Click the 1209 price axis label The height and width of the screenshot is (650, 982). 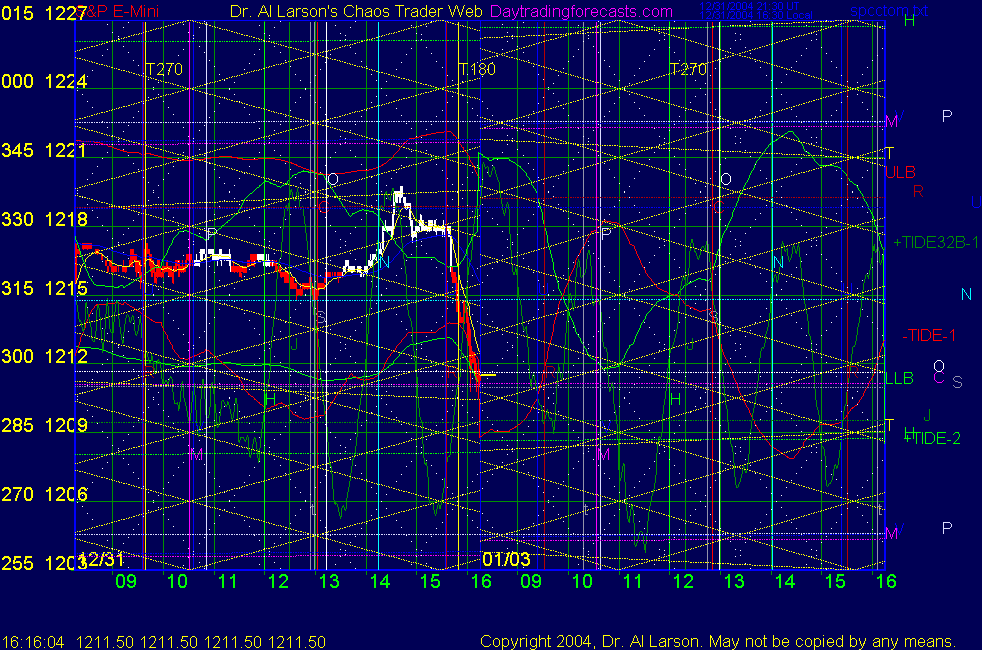pyautogui.click(x=65, y=425)
